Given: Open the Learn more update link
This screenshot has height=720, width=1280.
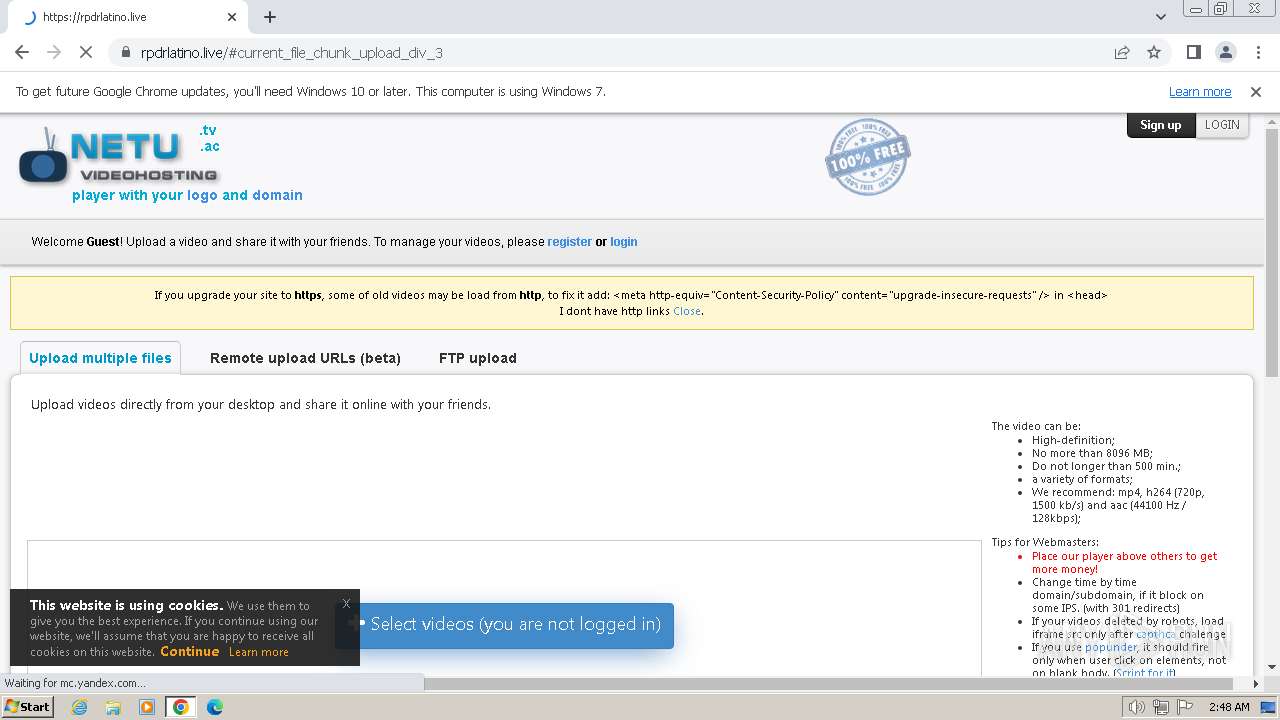Looking at the screenshot, I should 1200,91.
